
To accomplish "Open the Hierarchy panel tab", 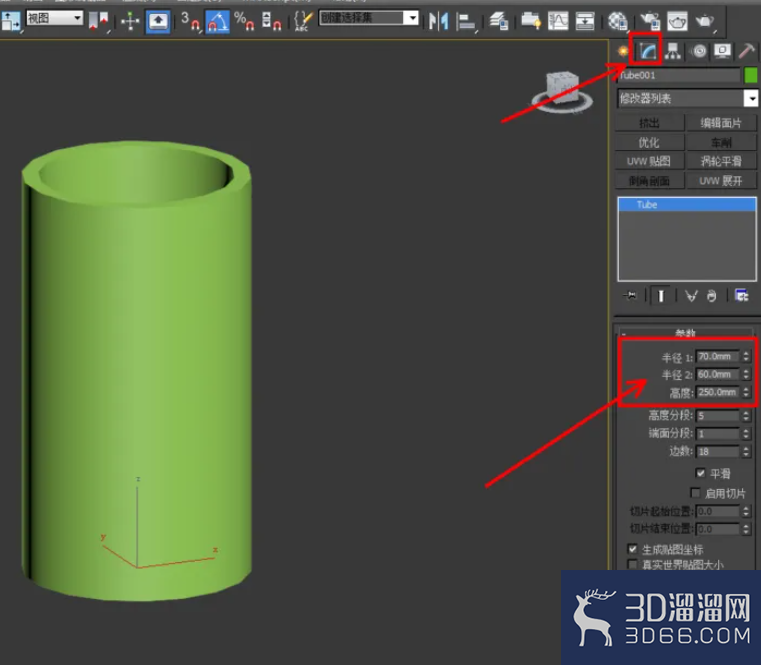I will click(x=673, y=51).
